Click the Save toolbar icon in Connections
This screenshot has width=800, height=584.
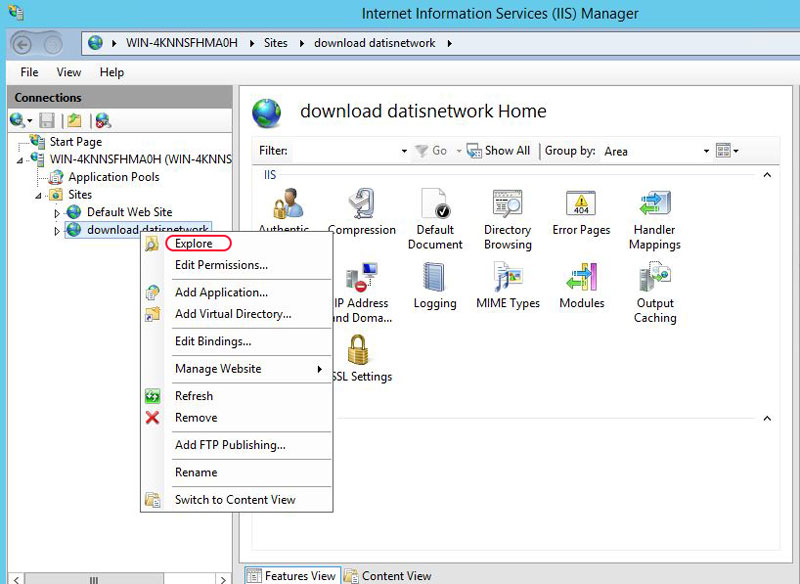(47, 120)
